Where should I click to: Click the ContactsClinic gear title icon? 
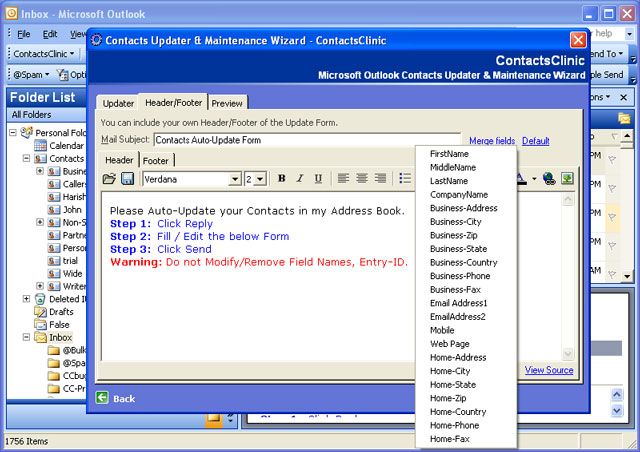coord(96,40)
